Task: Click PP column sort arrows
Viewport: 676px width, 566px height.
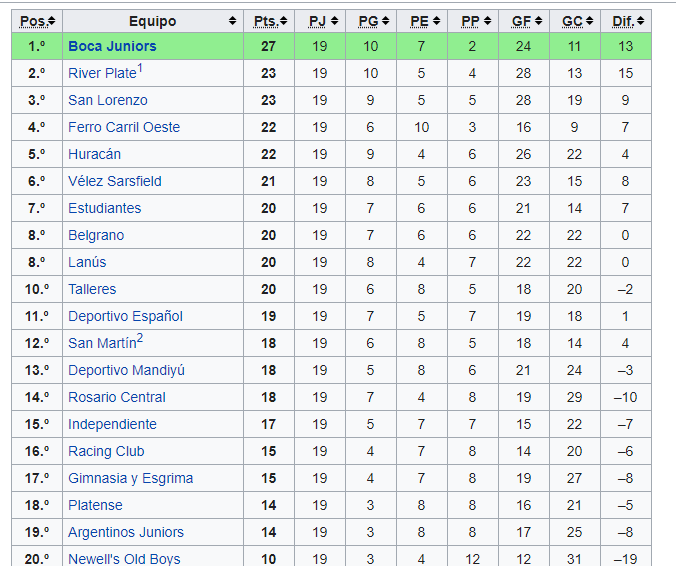Action: [487, 21]
